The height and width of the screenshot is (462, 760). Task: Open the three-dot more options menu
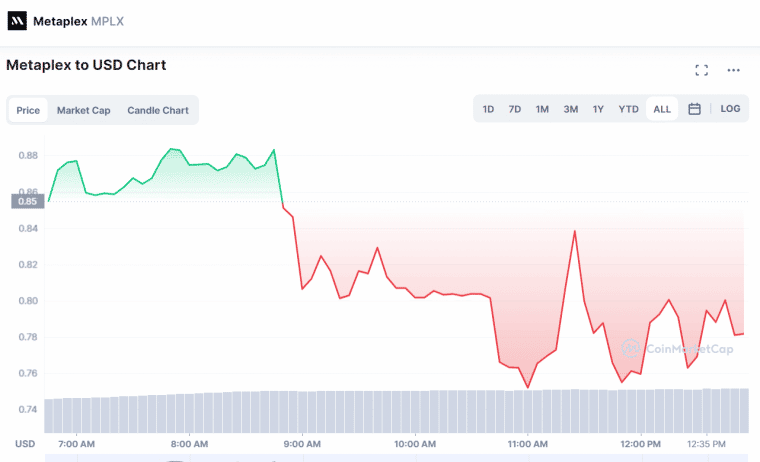(733, 70)
